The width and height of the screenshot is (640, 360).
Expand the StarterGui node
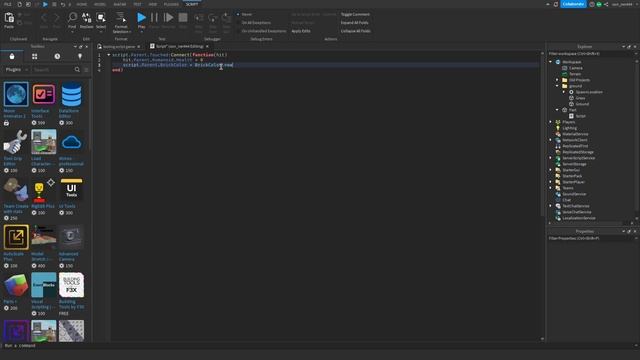551,170
